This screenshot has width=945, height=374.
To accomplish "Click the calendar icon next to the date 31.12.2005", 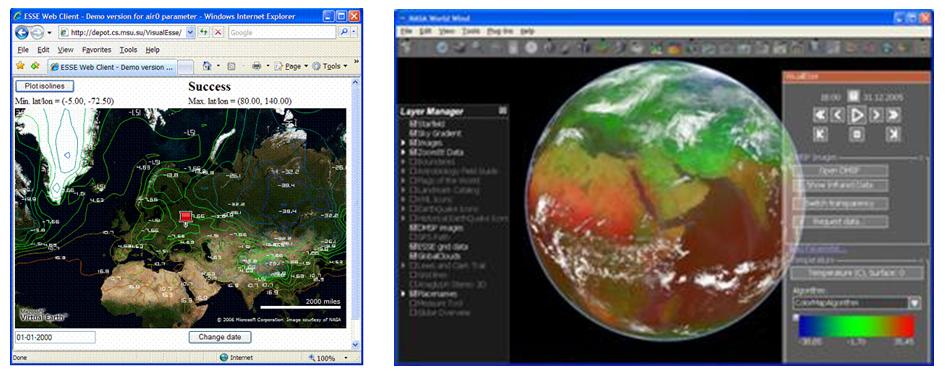I will [x=853, y=96].
